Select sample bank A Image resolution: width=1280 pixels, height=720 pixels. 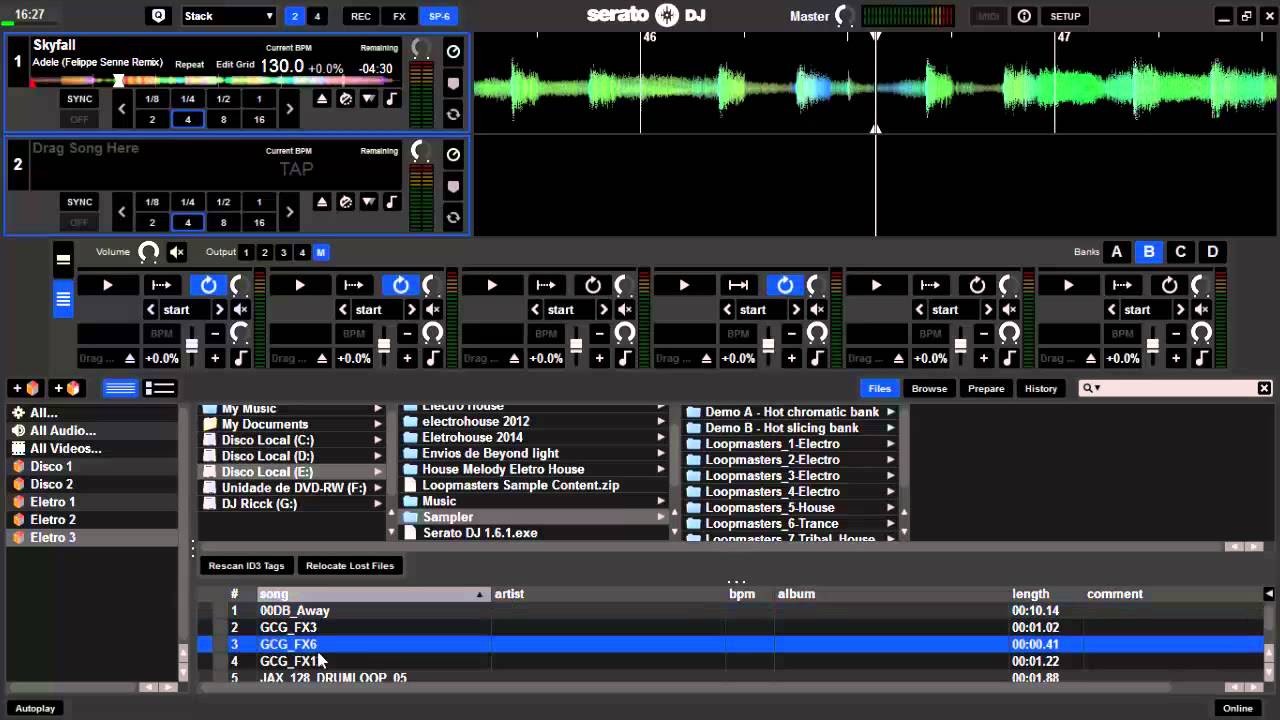pyautogui.click(x=1117, y=252)
